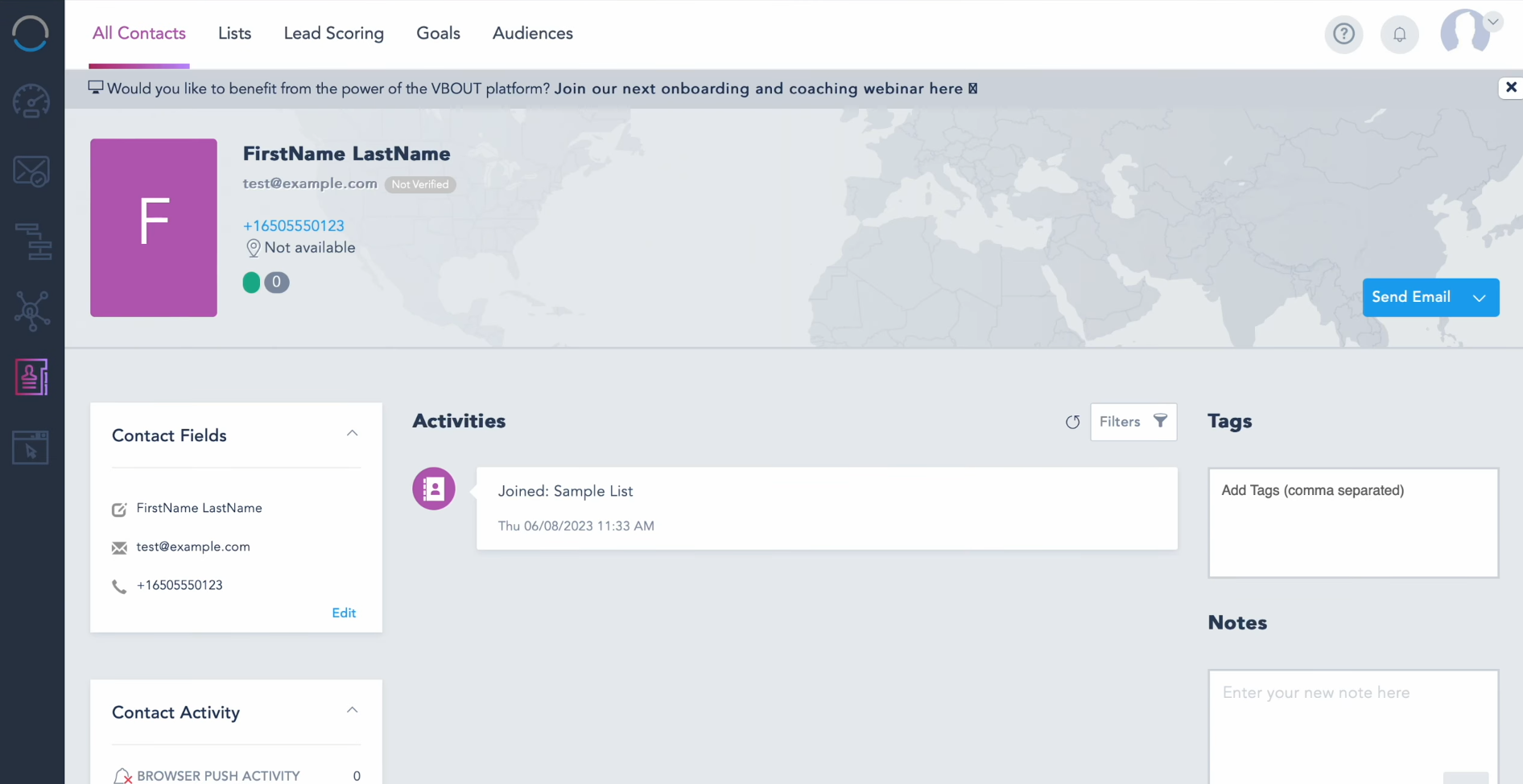Image resolution: width=1523 pixels, height=784 pixels.
Task: Open the Contacts icon in sidebar
Action: [x=31, y=377]
